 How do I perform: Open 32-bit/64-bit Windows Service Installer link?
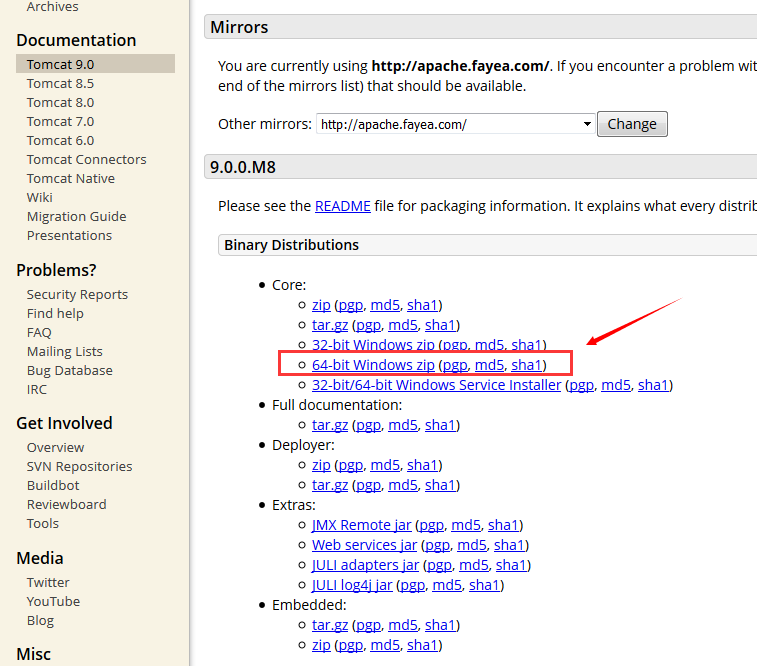pos(436,385)
